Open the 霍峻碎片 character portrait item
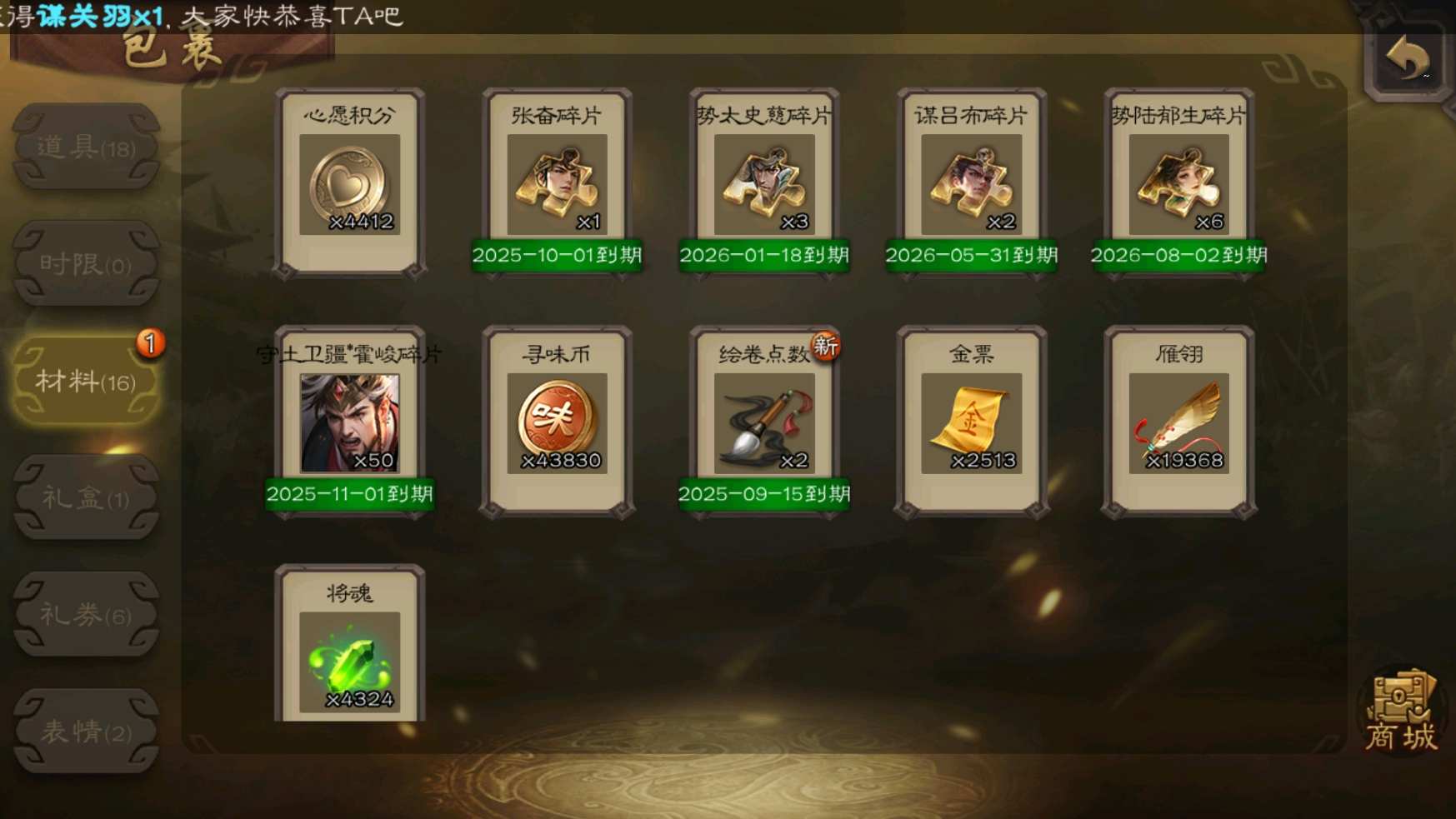The height and width of the screenshot is (819, 1456). [349, 423]
